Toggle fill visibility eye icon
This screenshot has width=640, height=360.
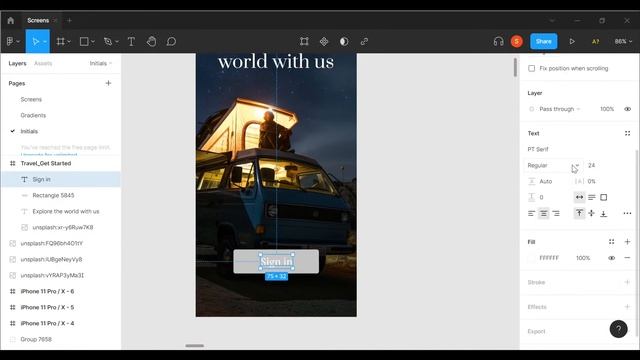(611, 258)
